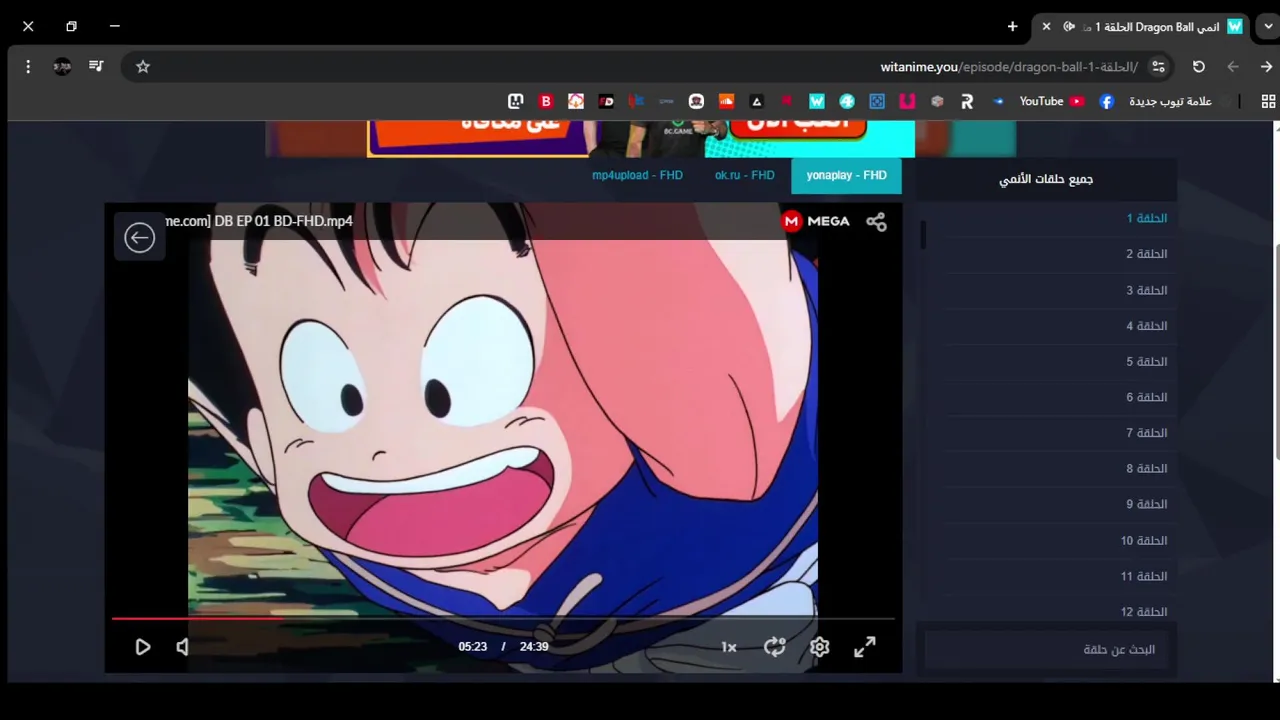This screenshot has height=720, width=1280.
Task: Click the episode list scrollbar
Action: click(923, 236)
